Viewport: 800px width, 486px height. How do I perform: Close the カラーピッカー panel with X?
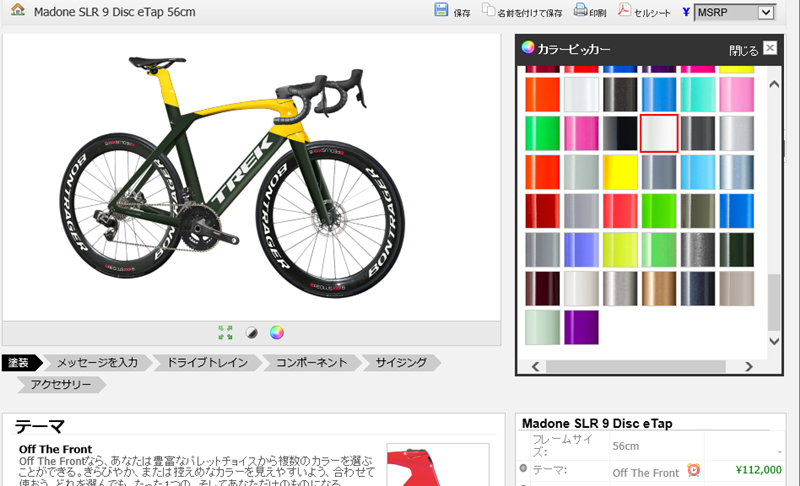click(x=770, y=48)
